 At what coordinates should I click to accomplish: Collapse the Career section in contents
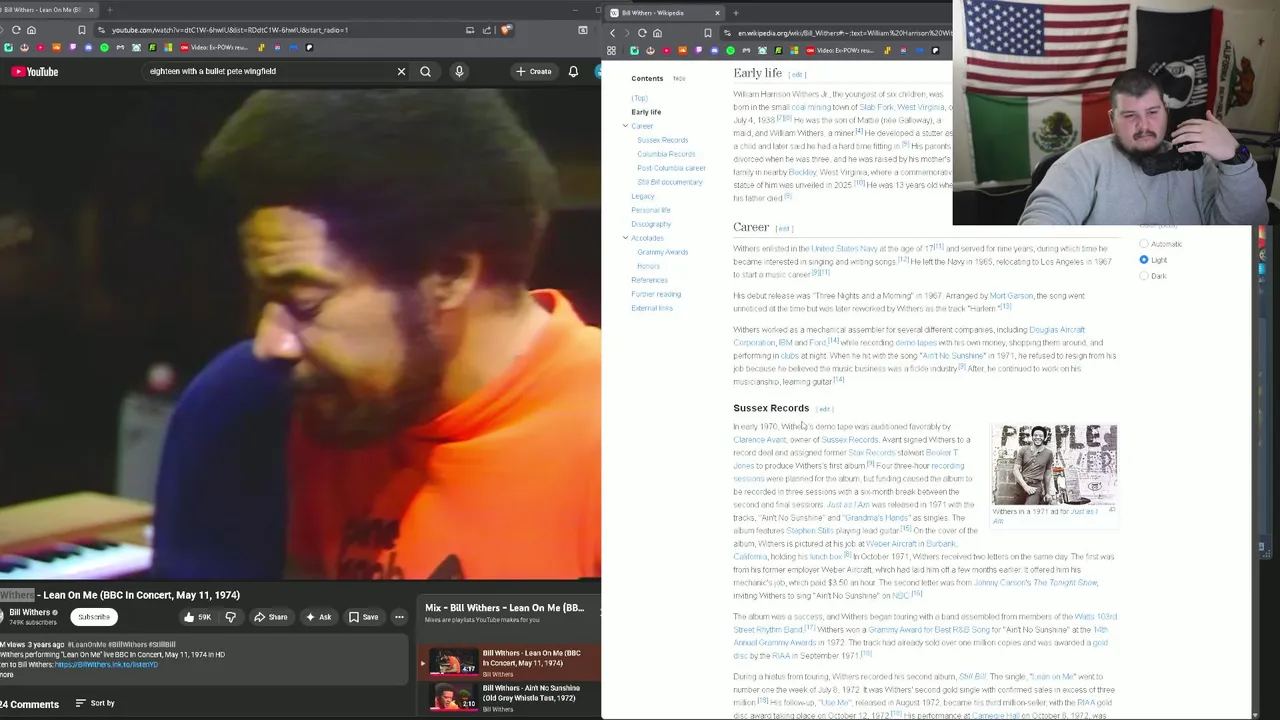pos(625,126)
